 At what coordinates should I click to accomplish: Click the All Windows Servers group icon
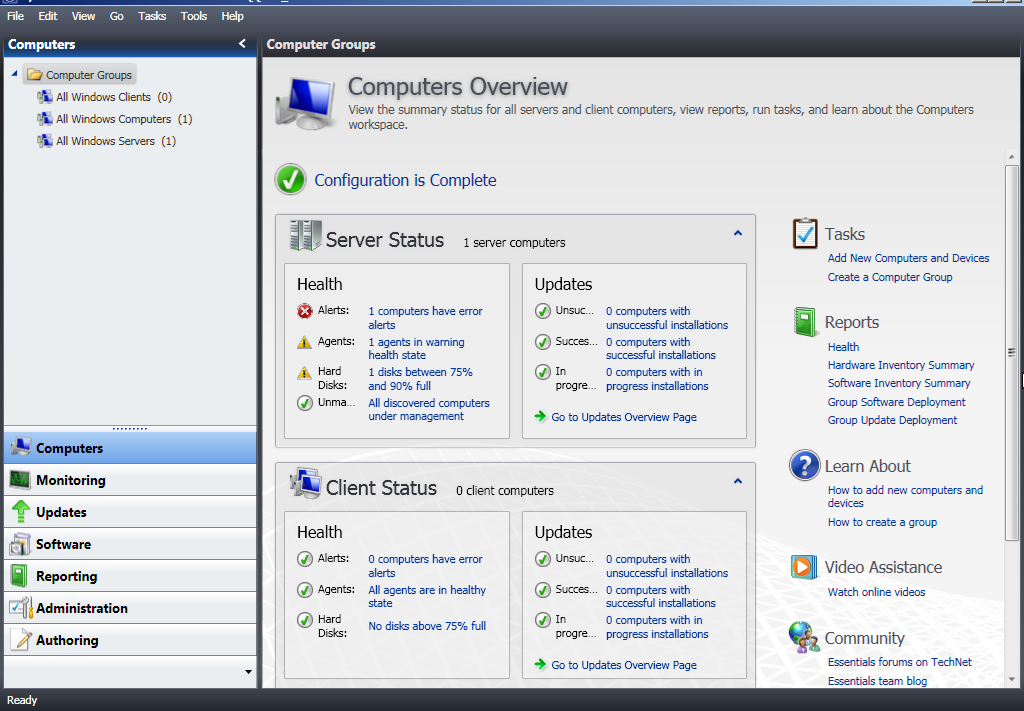tap(45, 141)
